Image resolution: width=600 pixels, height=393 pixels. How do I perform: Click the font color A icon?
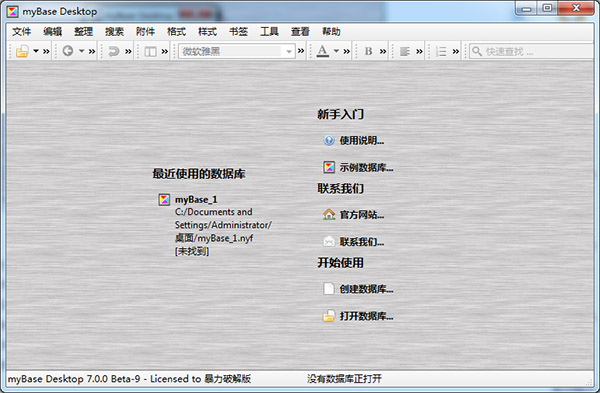point(323,51)
